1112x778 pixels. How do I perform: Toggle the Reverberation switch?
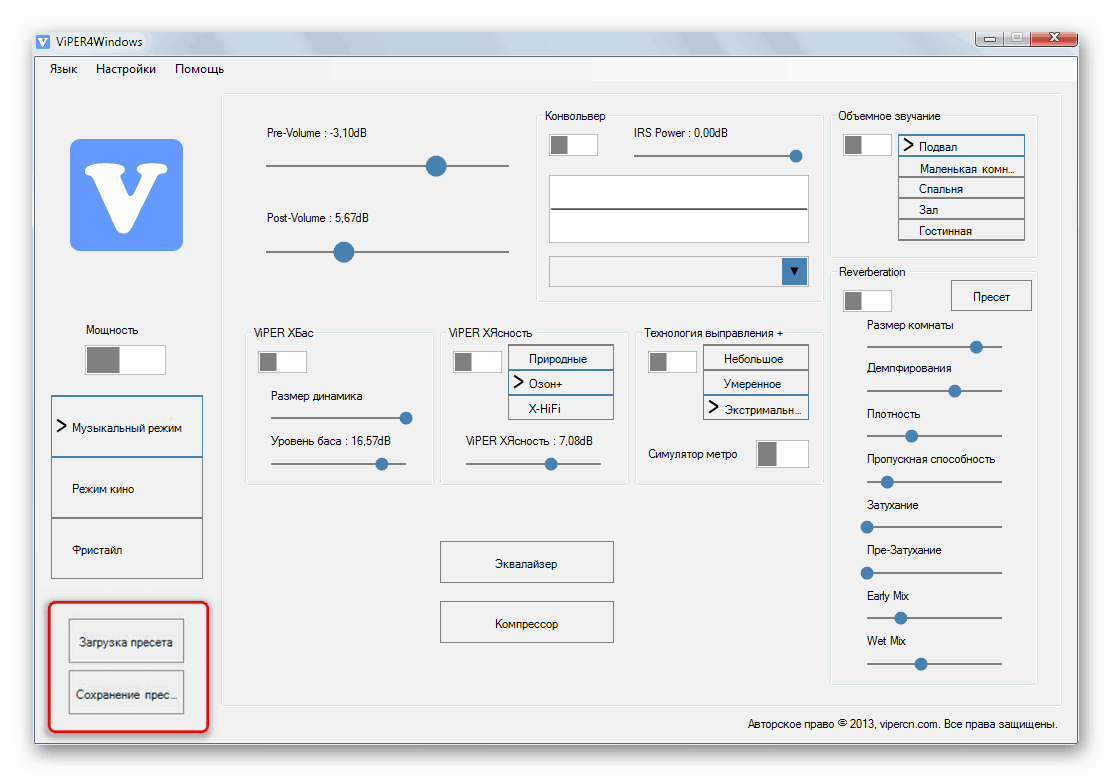867,301
